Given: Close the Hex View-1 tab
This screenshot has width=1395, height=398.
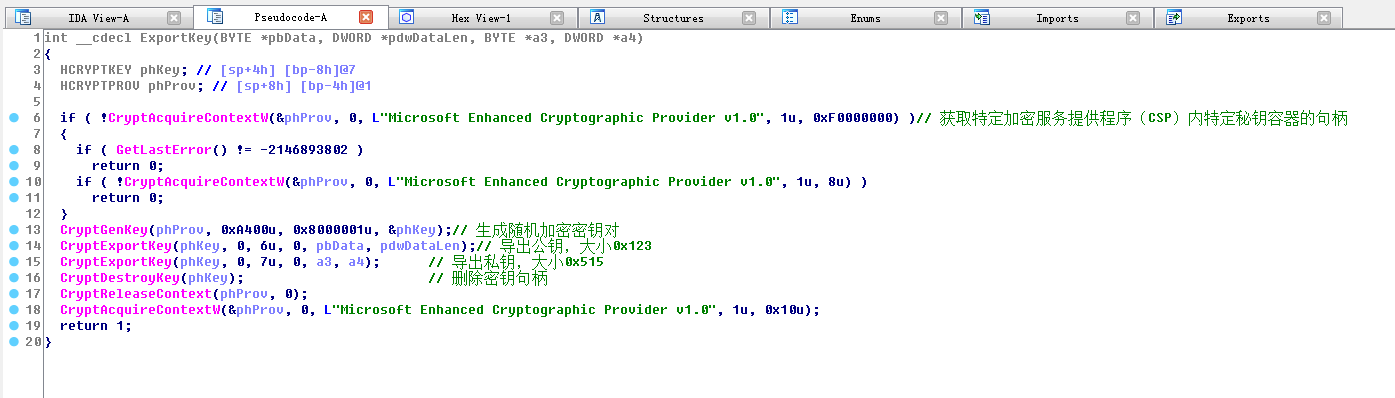Looking at the screenshot, I should (557, 18).
